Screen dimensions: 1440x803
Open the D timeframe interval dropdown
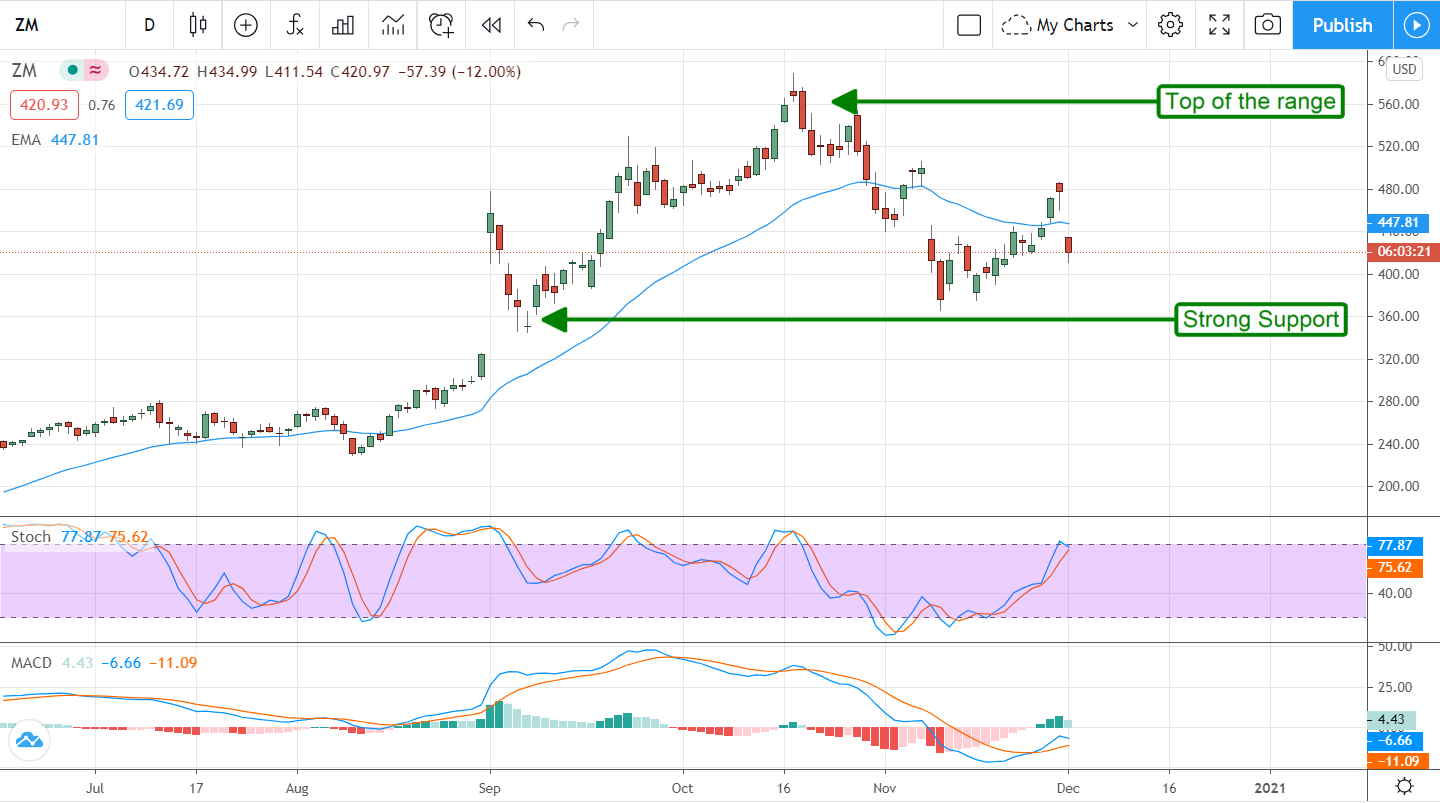(x=149, y=25)
